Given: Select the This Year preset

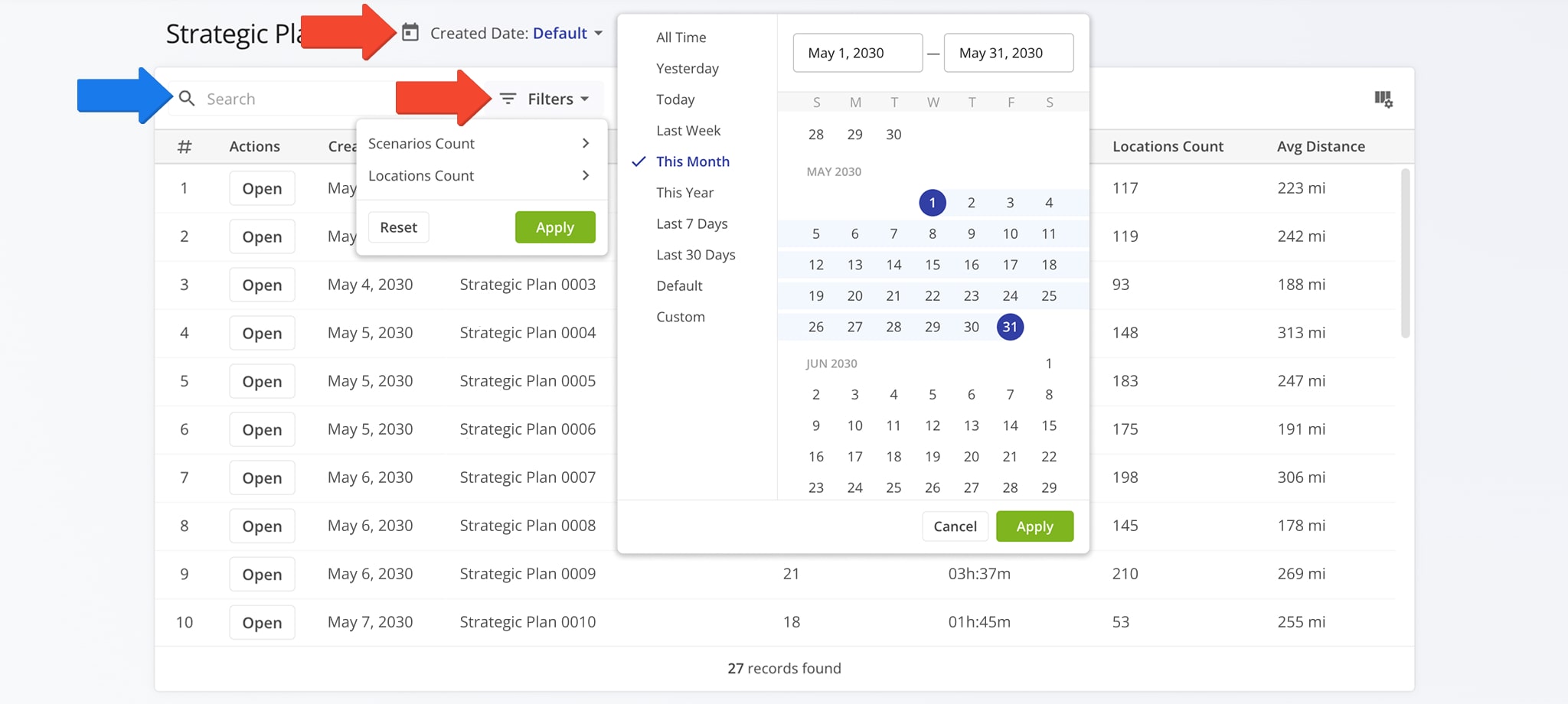Looking at the screenshot, I should coord(684,193).
